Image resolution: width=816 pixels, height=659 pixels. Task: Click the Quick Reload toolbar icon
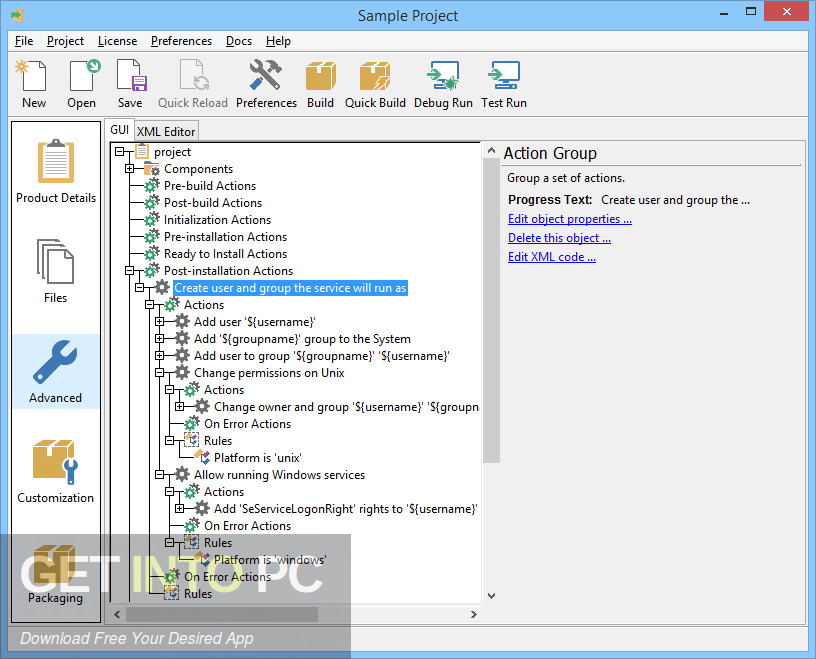tap(193, 76)
